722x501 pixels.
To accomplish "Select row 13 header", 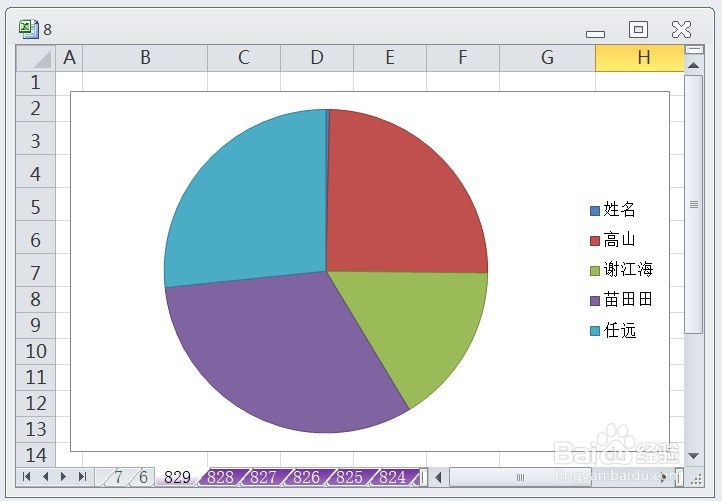I will tap(35, 430).
